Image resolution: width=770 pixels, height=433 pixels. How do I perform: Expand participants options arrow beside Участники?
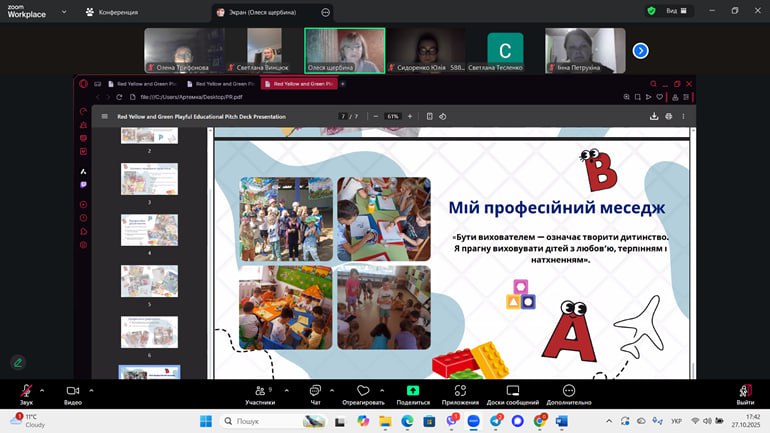286,391
